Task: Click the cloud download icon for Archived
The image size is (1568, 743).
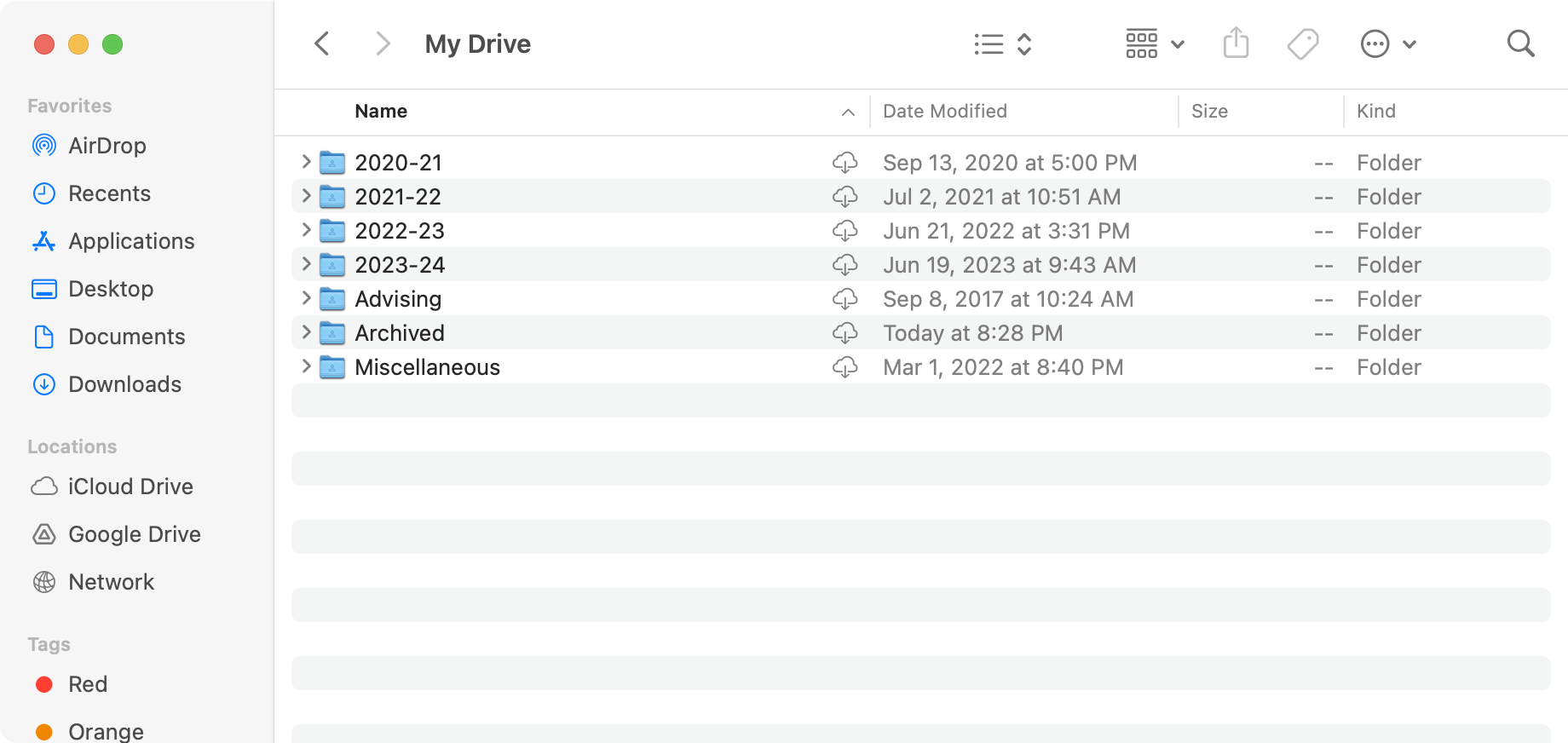Action: tap(845, 333)
